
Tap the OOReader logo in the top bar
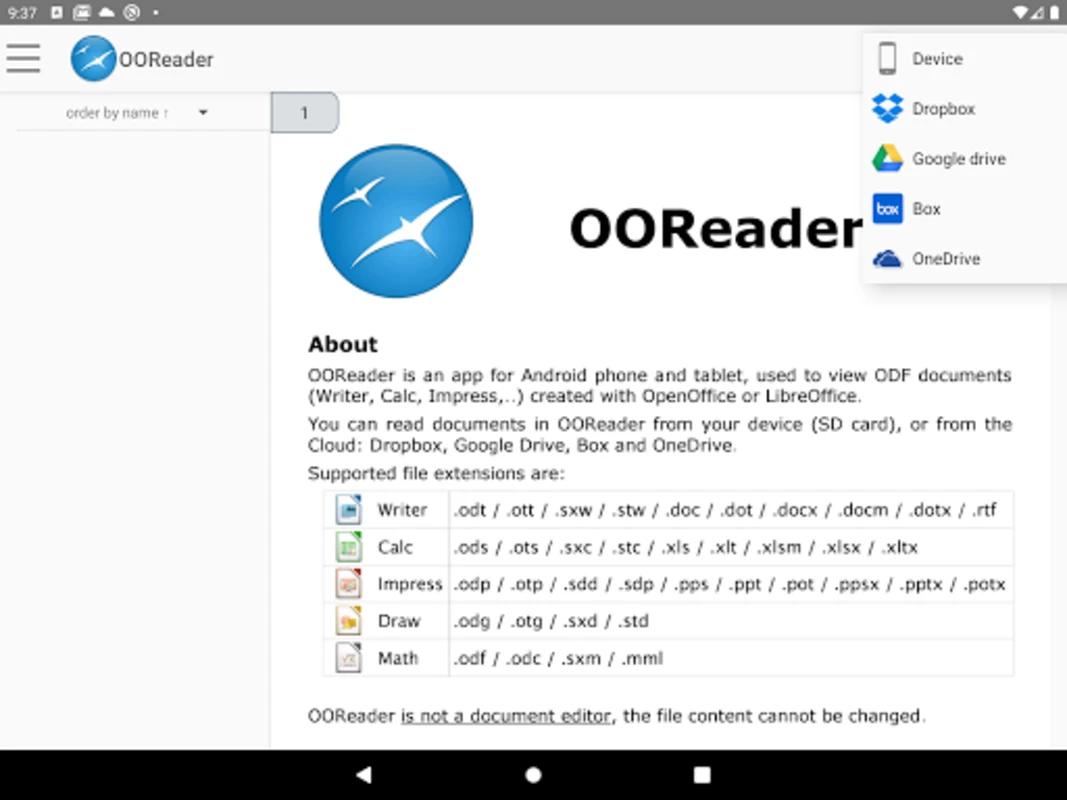(93, 59)
